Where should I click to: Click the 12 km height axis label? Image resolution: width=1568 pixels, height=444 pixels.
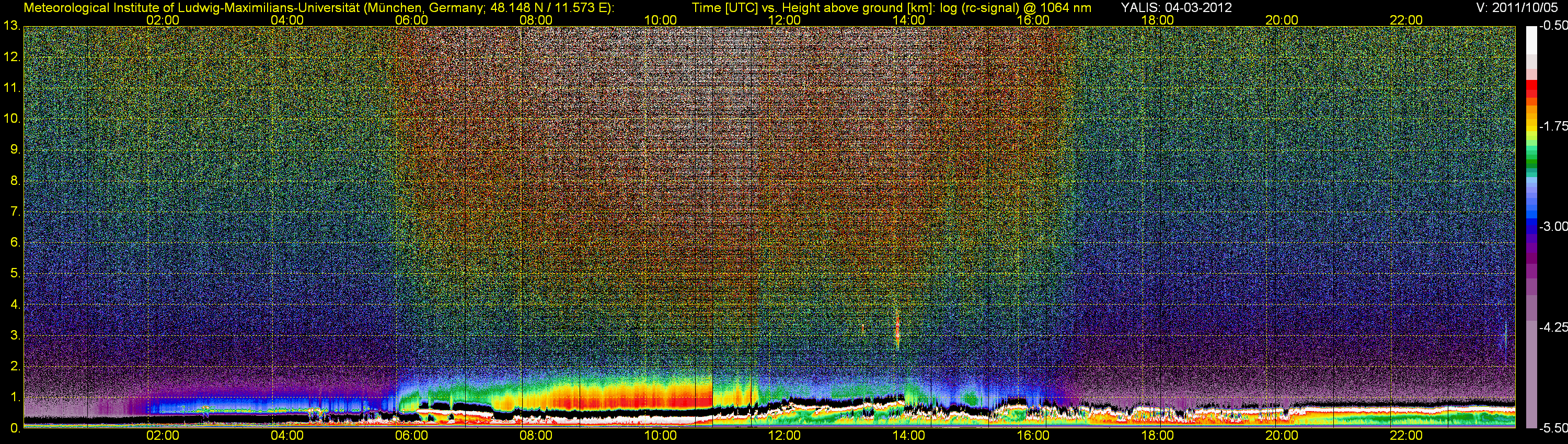coord(11,57)
